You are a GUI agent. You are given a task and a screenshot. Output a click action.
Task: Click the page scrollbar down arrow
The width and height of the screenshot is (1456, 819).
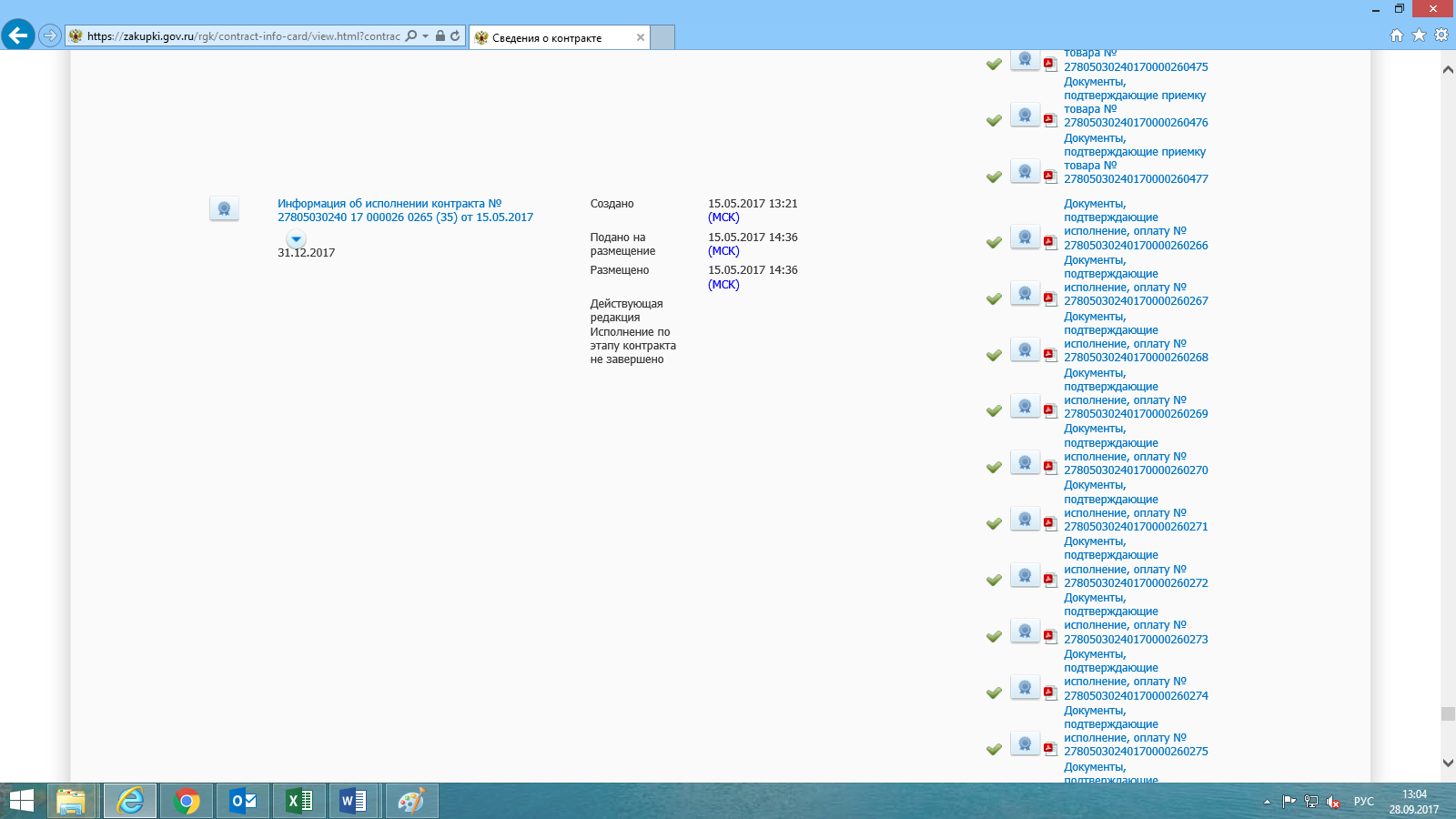[x=1448, y=763]
